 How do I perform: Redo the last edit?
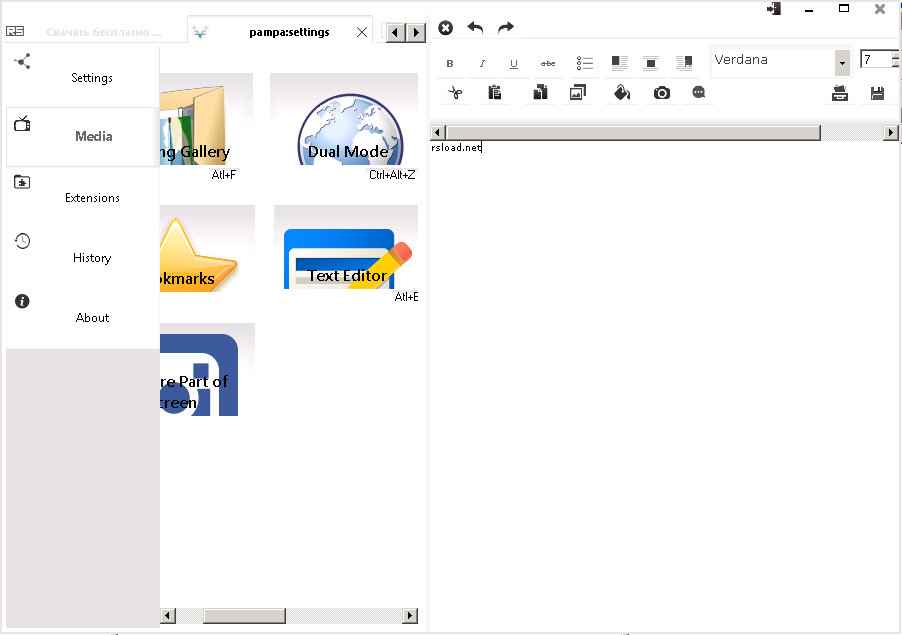pos(506,27)
